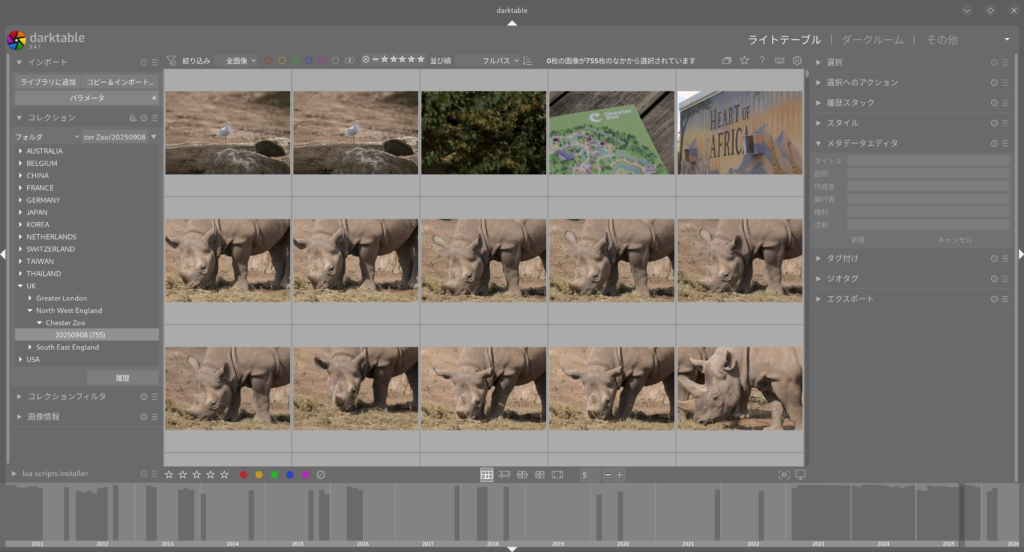Viewport: 1024px width, 552px height.
Task: Click the ライブラリに追加 button
Action: coord(48,81)
